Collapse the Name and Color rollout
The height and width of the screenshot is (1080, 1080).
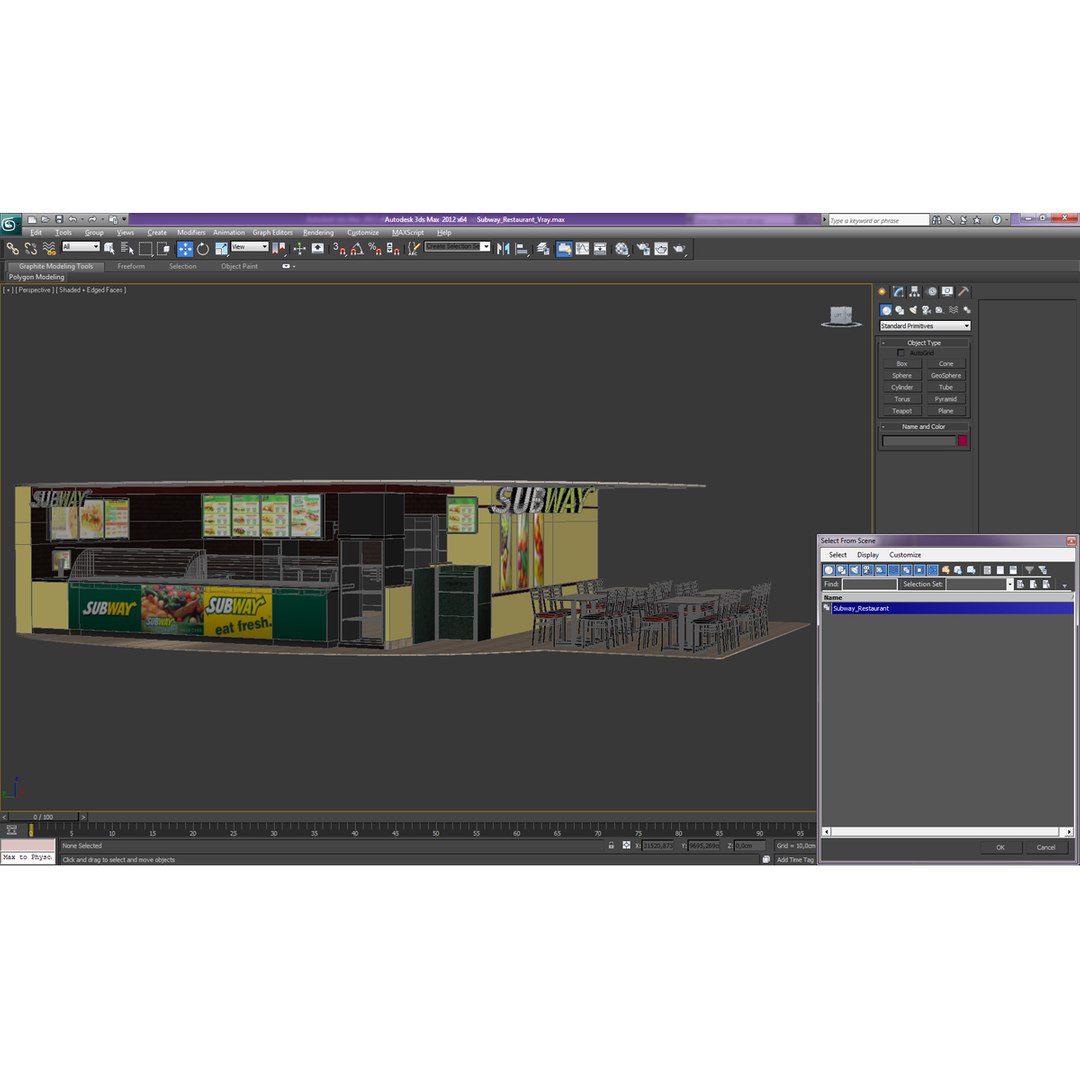click(924, 426)
